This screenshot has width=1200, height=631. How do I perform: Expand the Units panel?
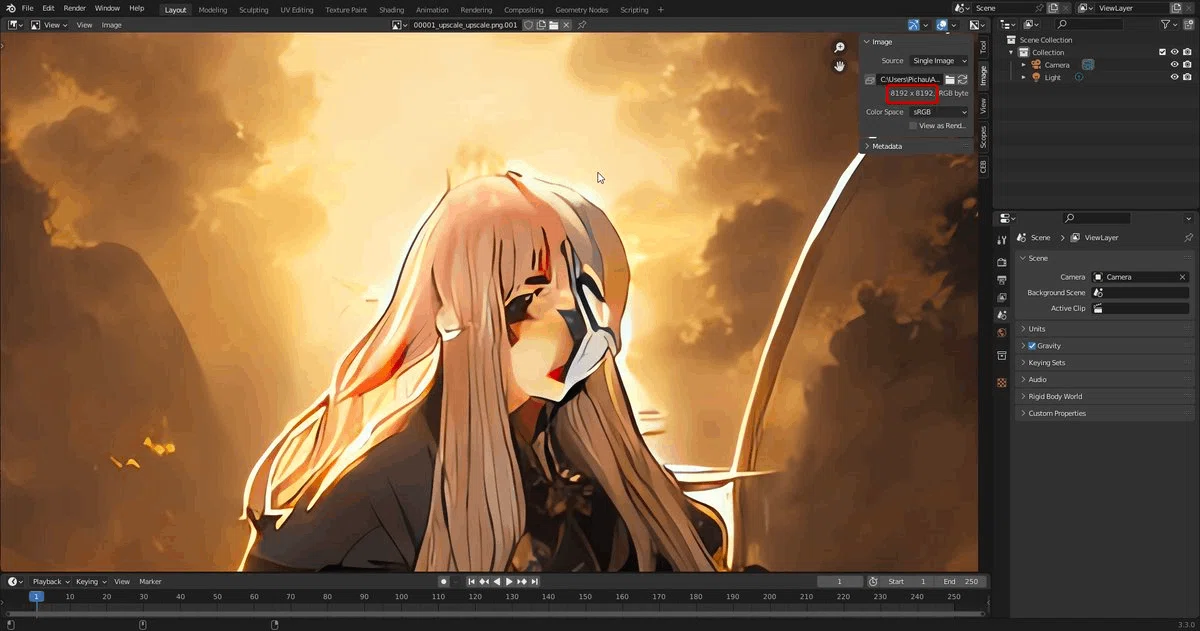point(1105,329)
